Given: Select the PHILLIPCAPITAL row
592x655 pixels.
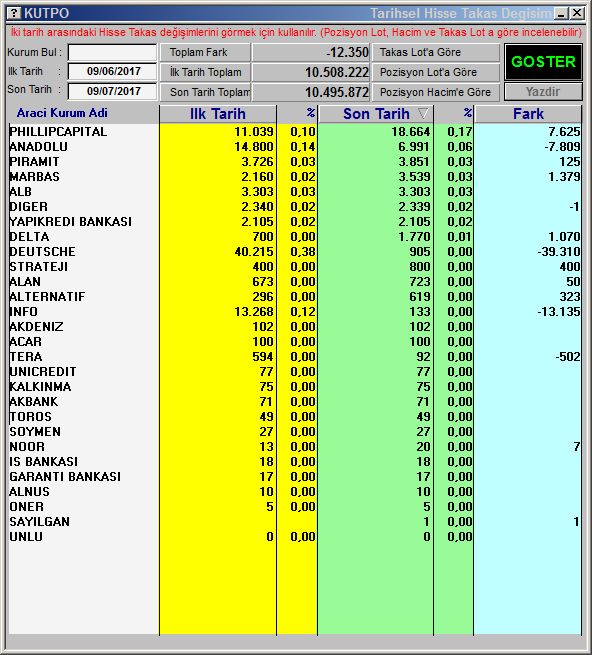Looking at the screenshot, I should click(295, 132).
